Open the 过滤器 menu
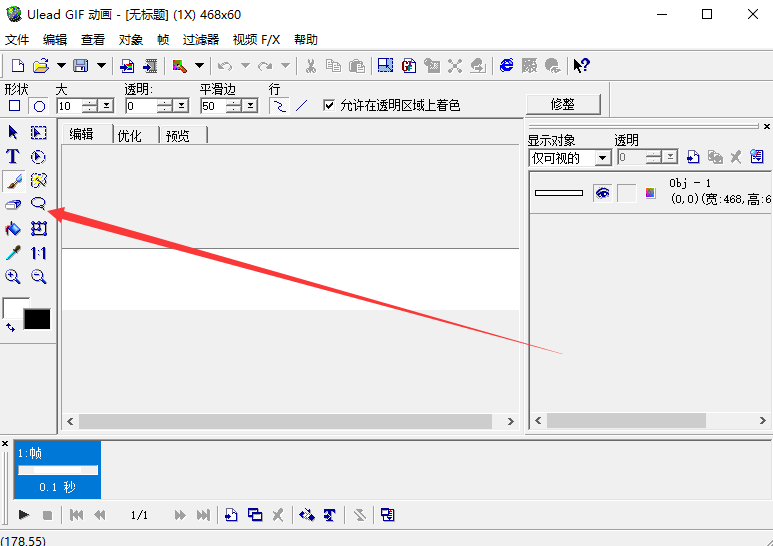Image resolution: width=773 pixels, height=546 pixels. 200,40
